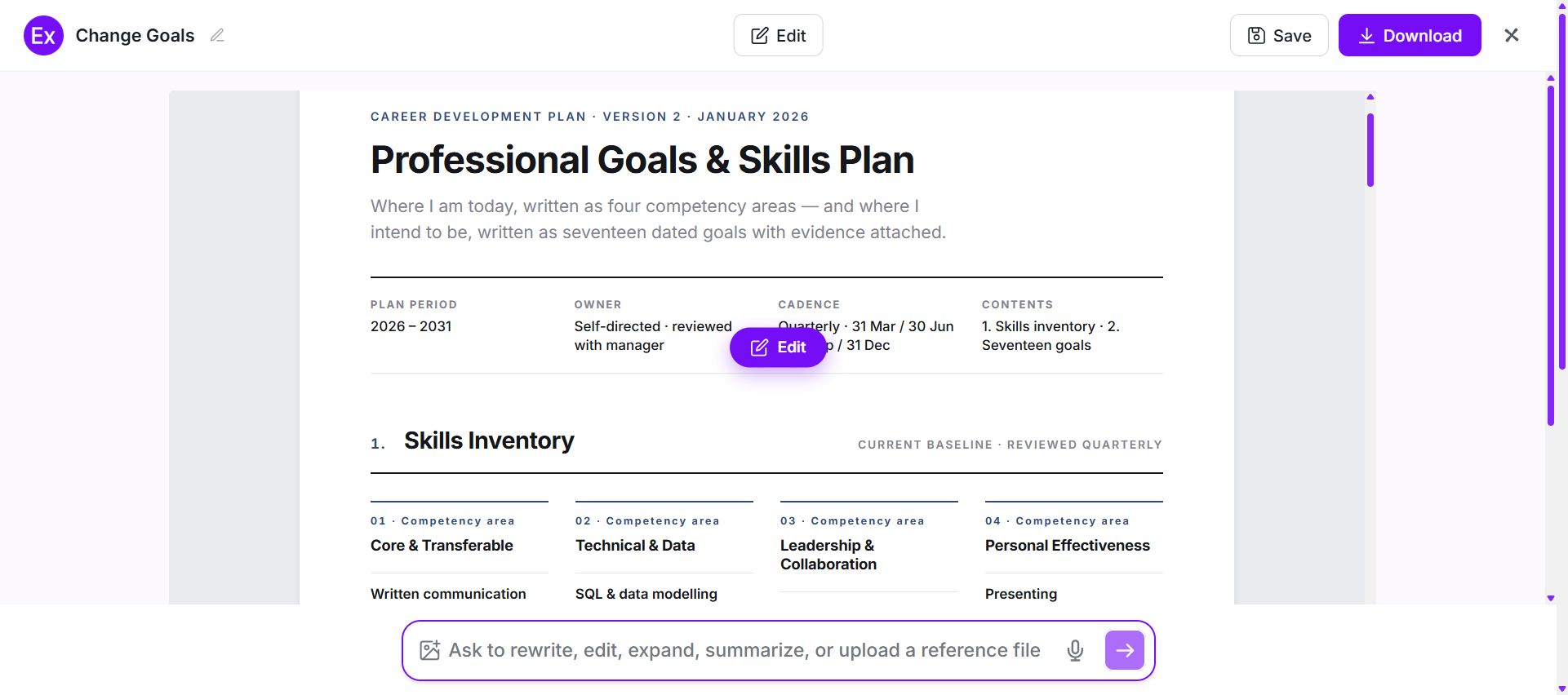This screenshot has height=695, width=1568.
Task: Click the top Edit button
Action: coord(778,35)
